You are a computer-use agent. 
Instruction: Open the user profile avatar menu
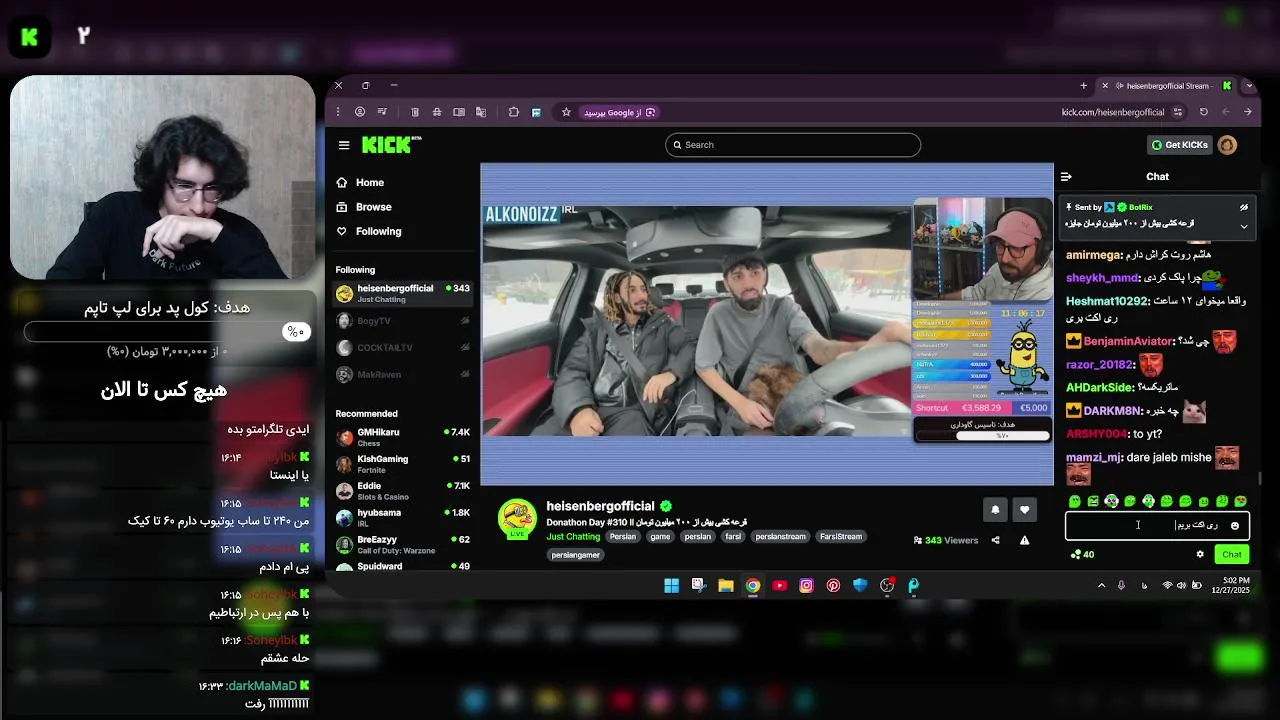(x=1227, y=145)
